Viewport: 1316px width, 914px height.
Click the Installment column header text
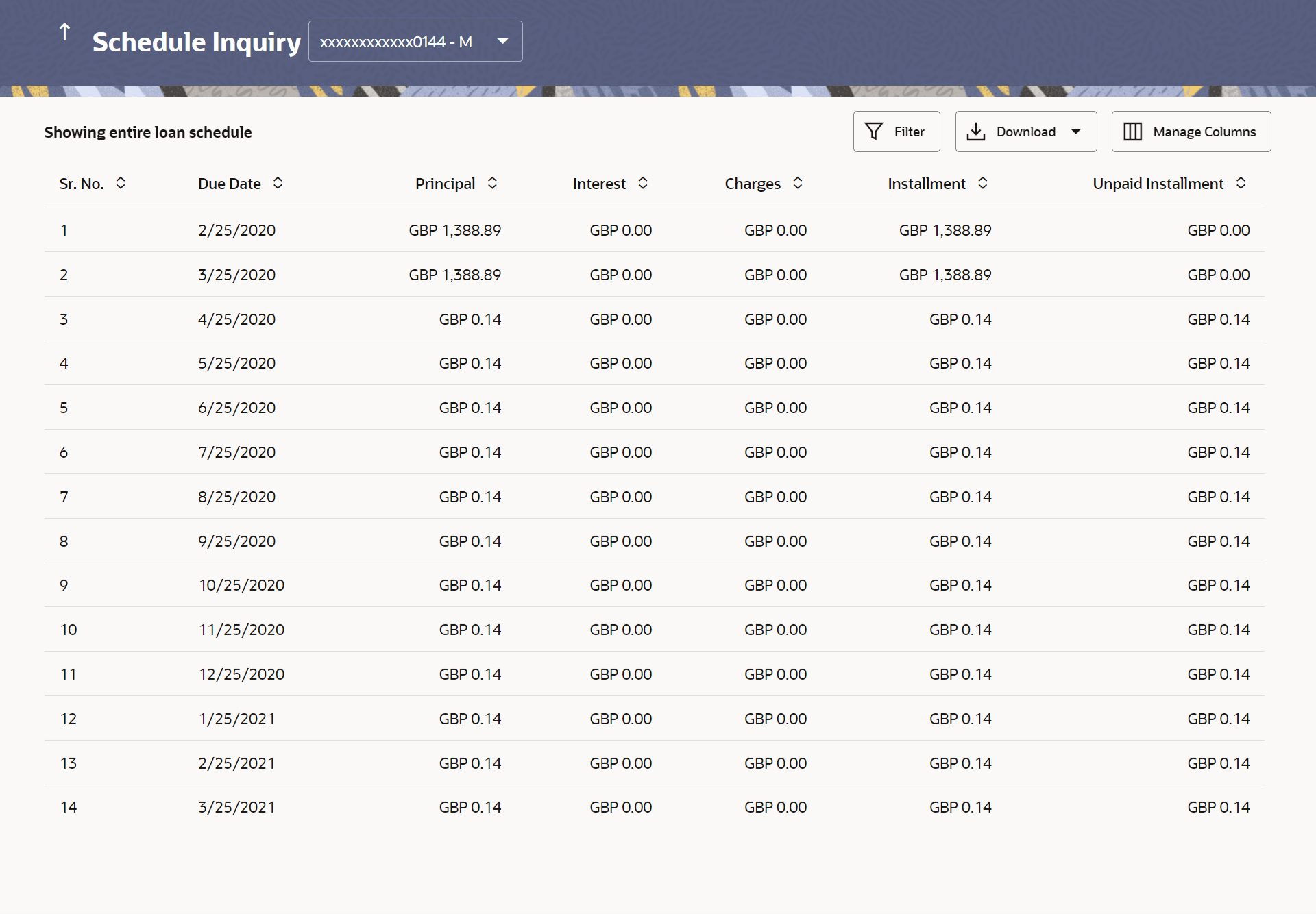926,184
